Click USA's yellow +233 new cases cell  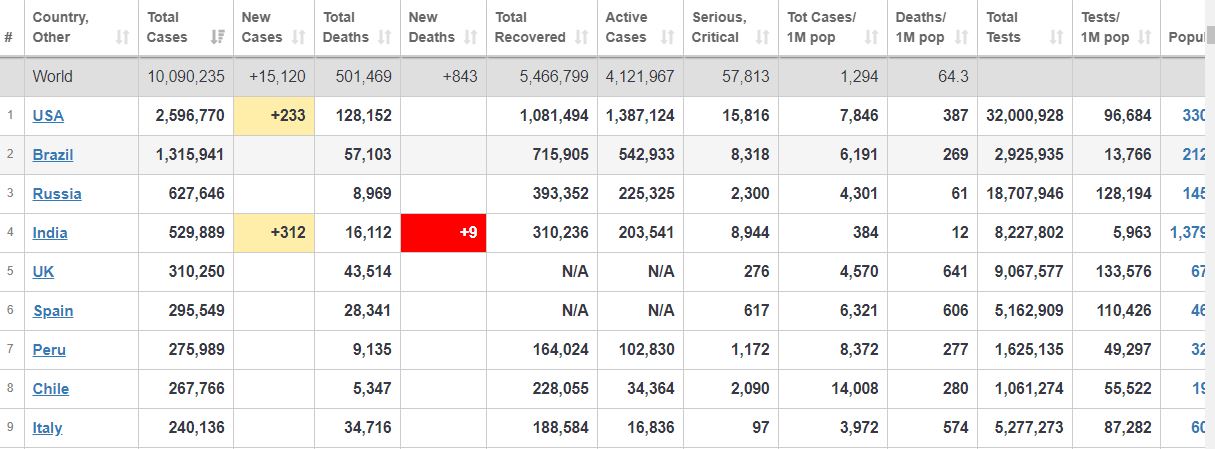[x=274, y=116]
